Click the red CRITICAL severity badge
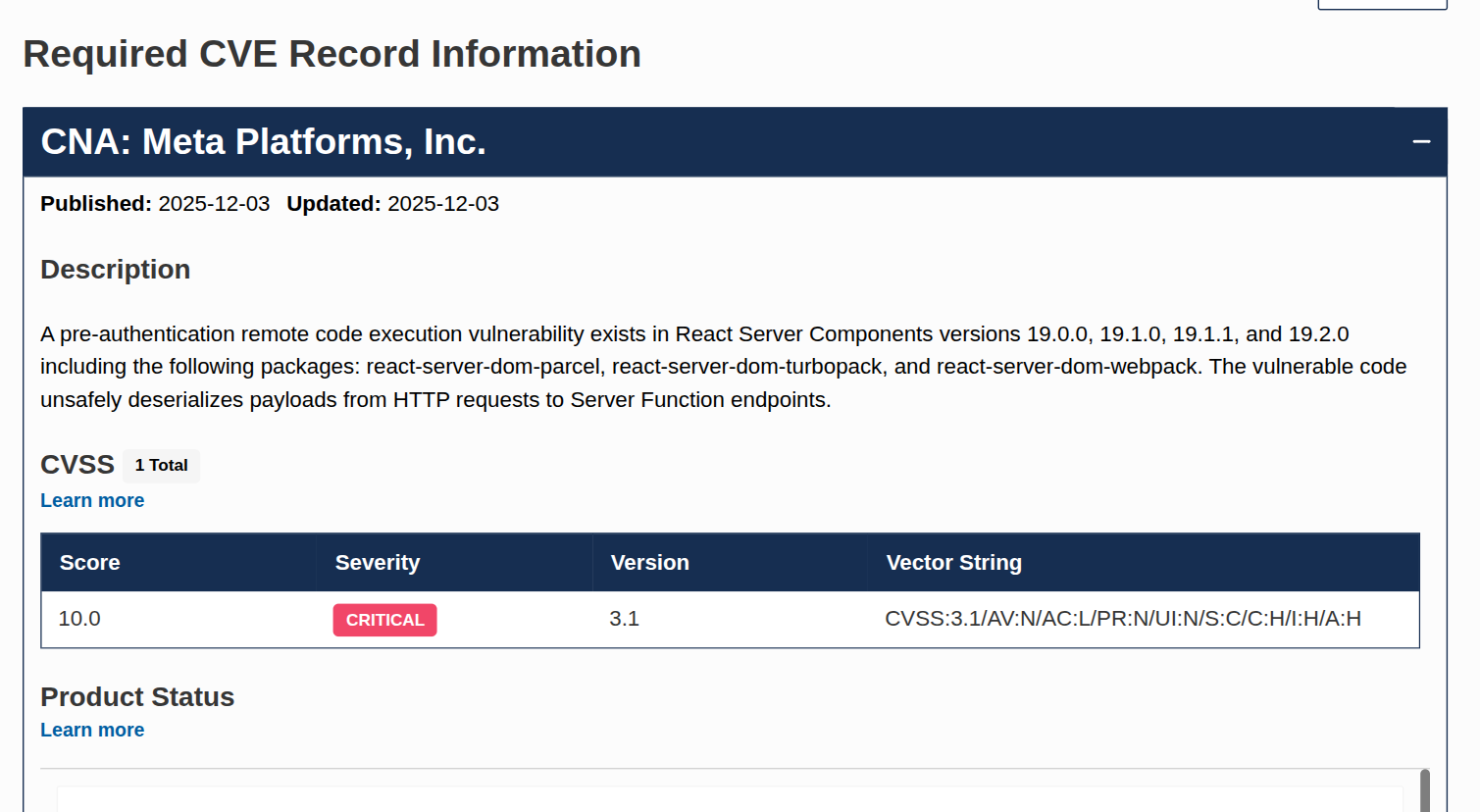This screenshot has width=1480, height=812. [384, 620]
